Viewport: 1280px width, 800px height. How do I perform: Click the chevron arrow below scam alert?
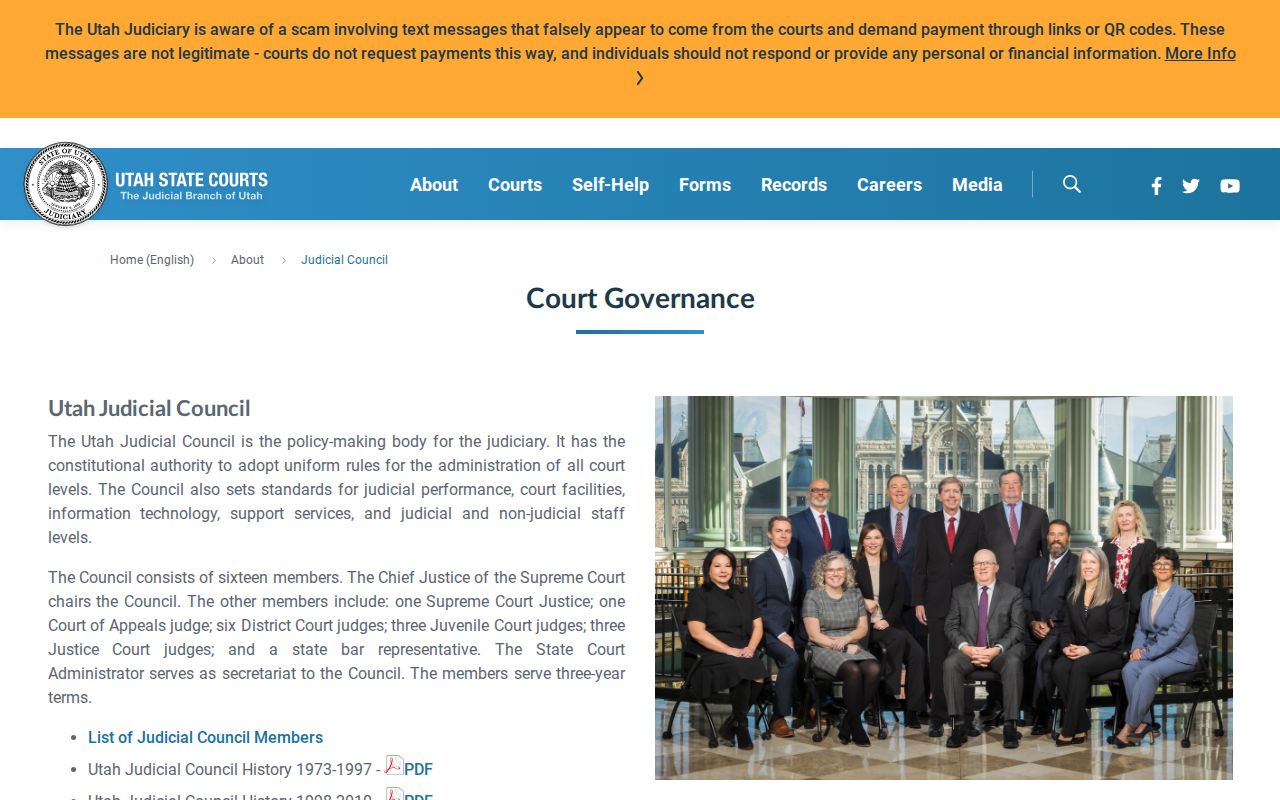[x=640, y=78]
